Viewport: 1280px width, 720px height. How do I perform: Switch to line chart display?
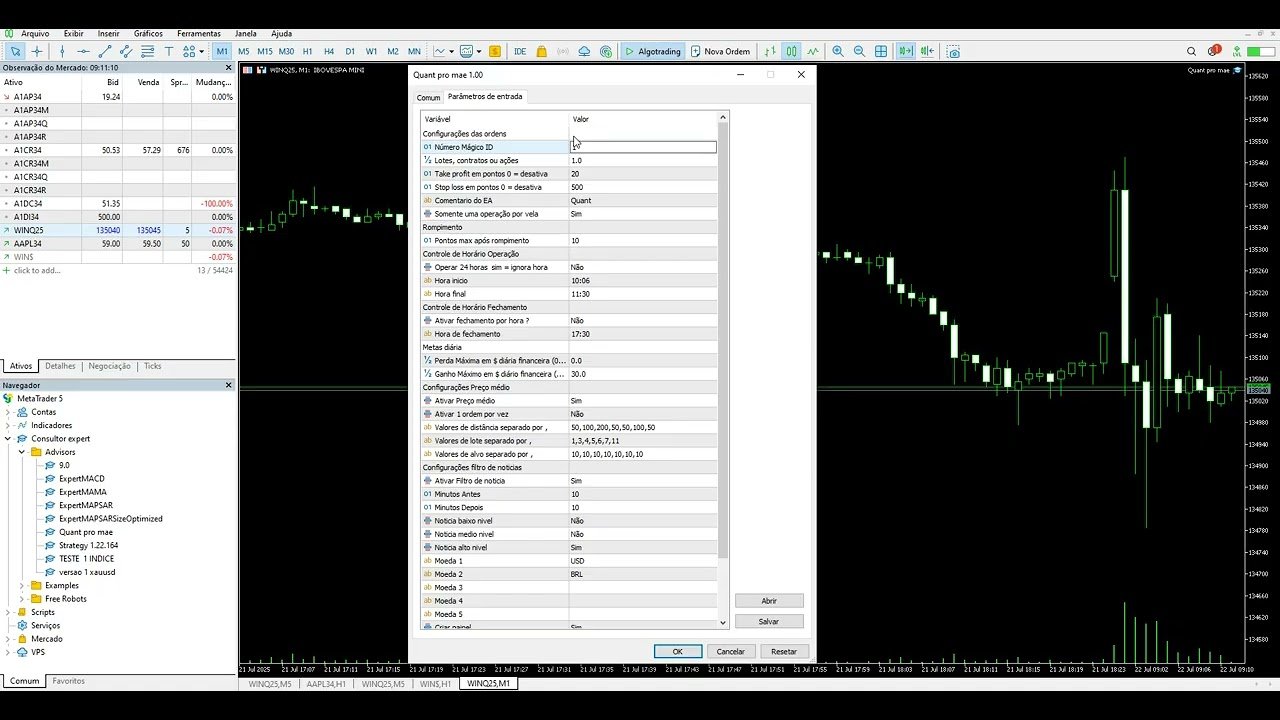(x=813, y=51)
